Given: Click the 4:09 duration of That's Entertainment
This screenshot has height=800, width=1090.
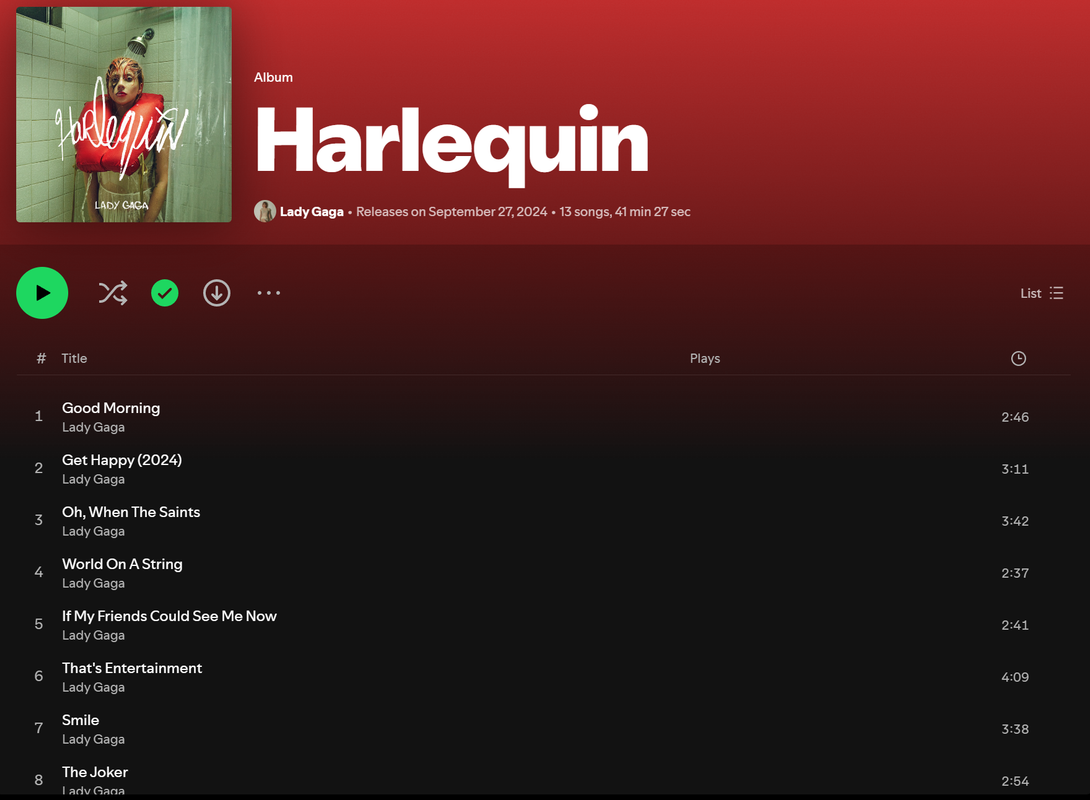Looking at the screenshot, I should [1015, 677].
